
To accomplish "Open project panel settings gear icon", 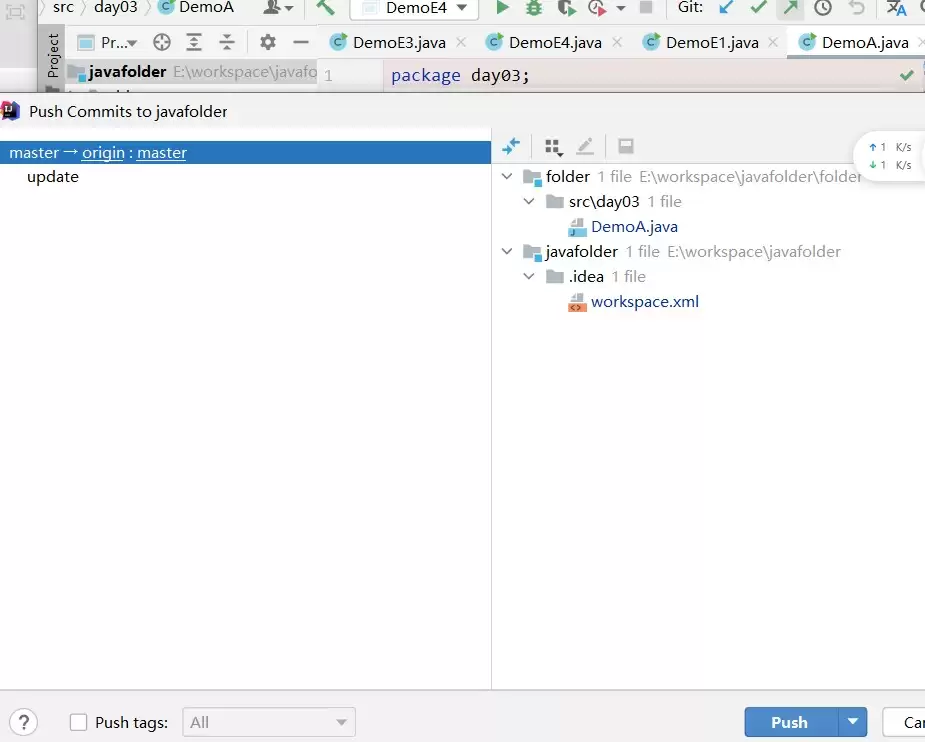I will pyautogui.click(x=267, y=43).
